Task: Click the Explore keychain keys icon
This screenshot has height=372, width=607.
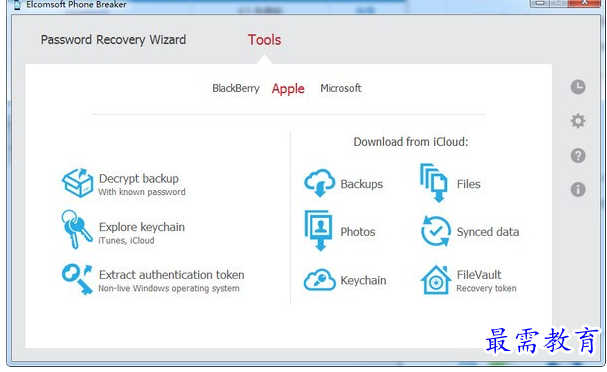Action: tap(77, 230)
